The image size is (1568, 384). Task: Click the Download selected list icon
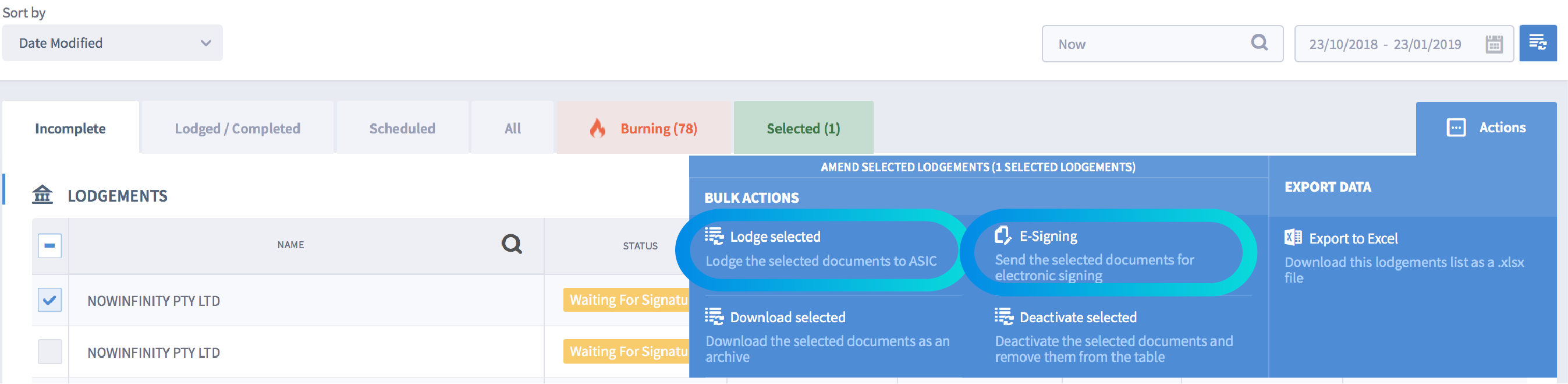coord(714,317)
